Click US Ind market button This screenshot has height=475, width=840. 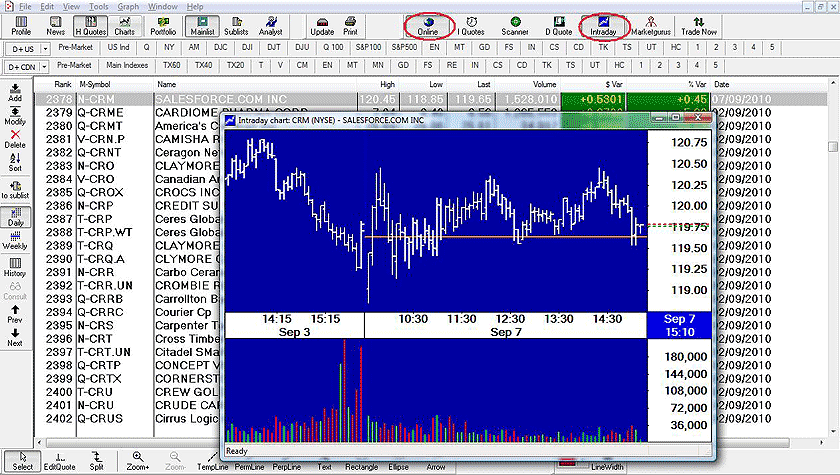click(118, 47)
